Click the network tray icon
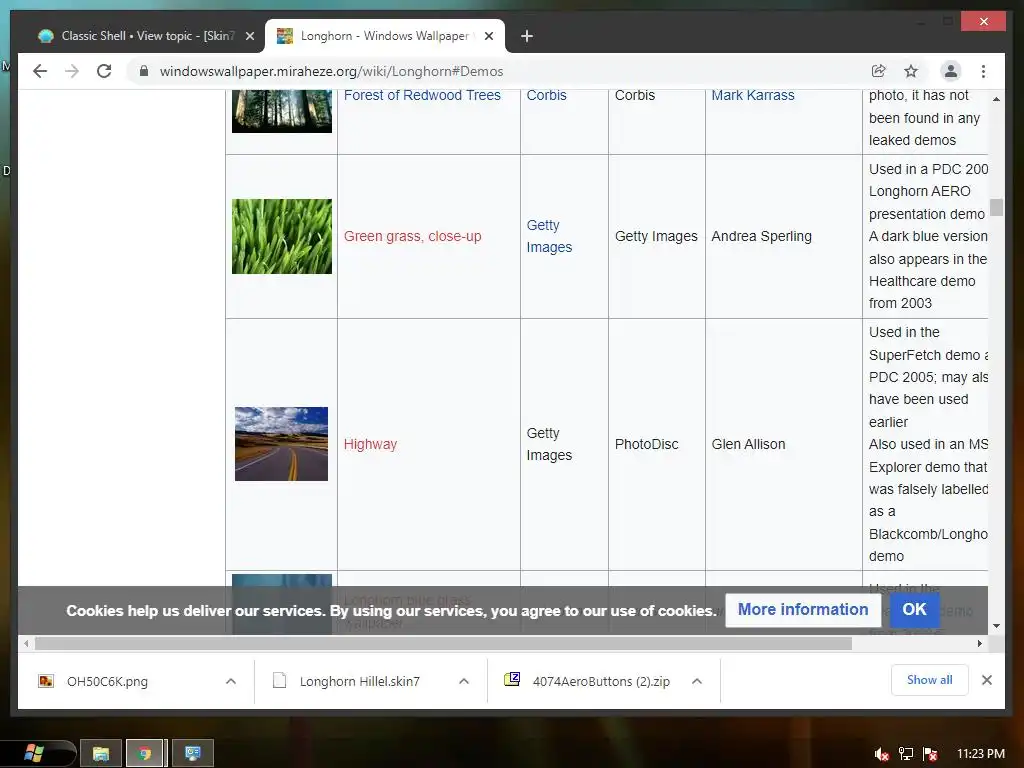Image resolution: width=1024 pixels, height=768 pixels. coord(906,754)
